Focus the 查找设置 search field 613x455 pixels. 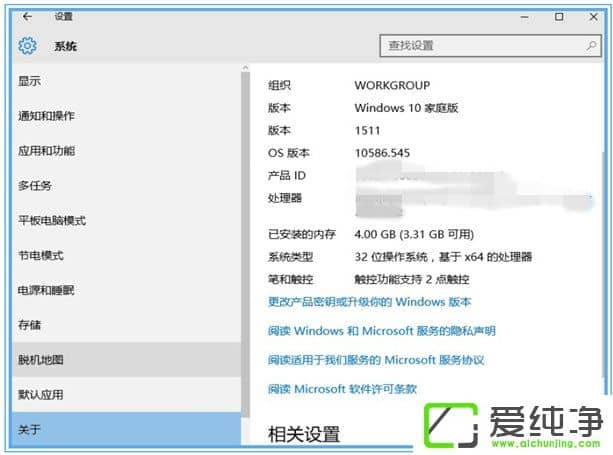pyautogui.click(x=490, y=46)
